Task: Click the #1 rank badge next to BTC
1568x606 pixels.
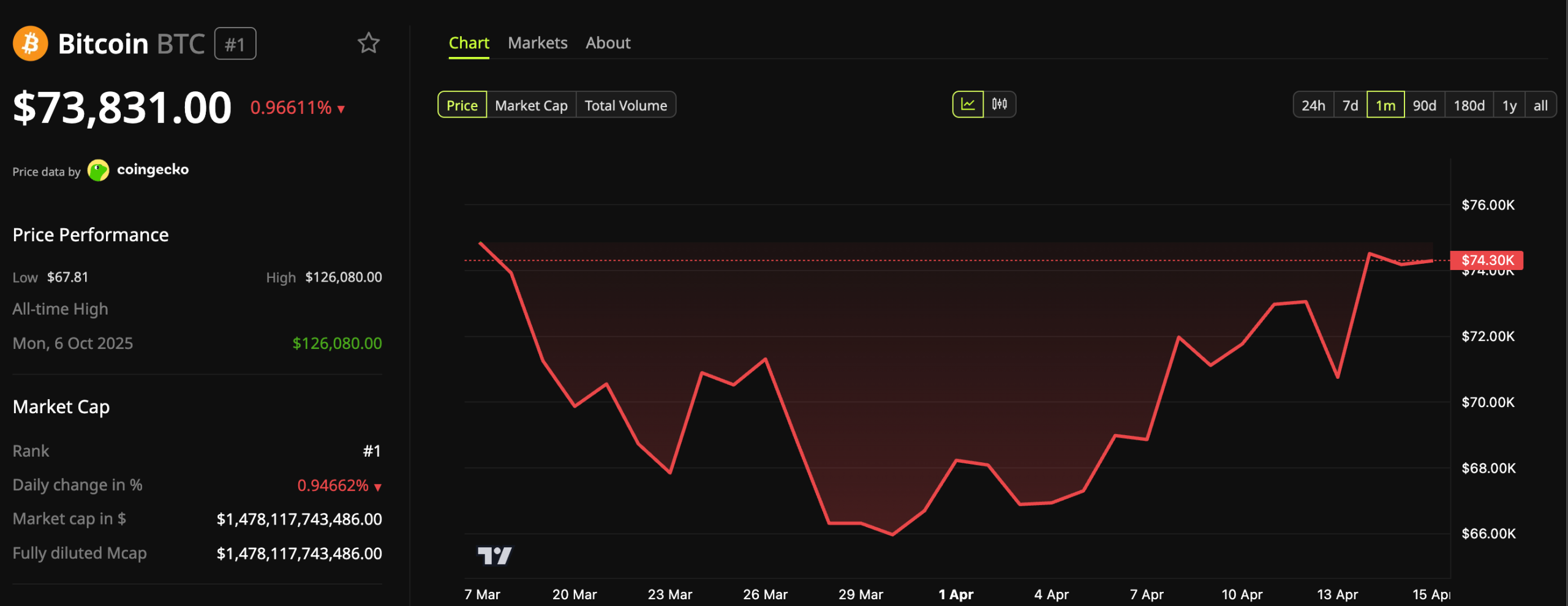Action: pos(236,43)
